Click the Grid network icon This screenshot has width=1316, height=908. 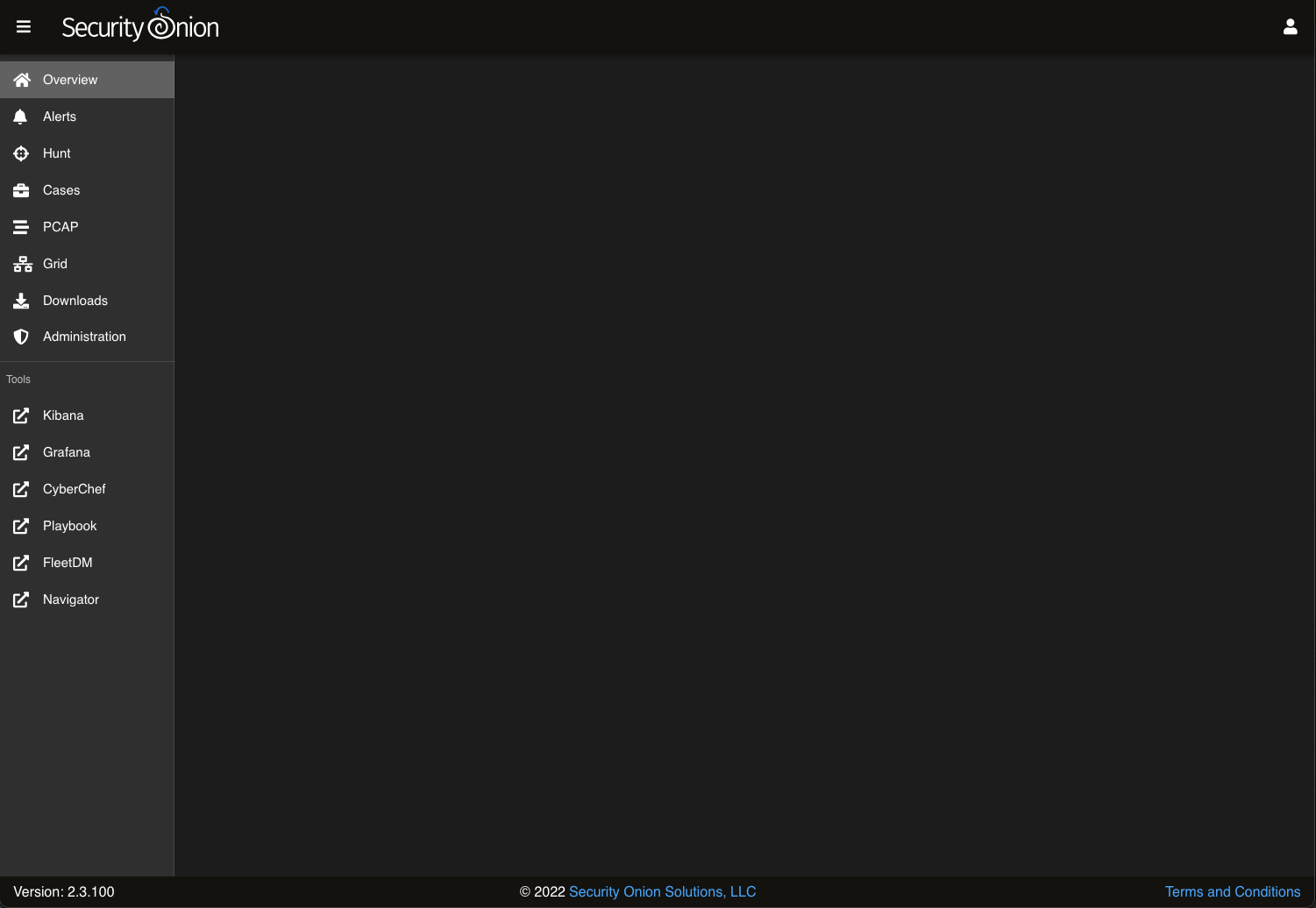coord(23,264)
